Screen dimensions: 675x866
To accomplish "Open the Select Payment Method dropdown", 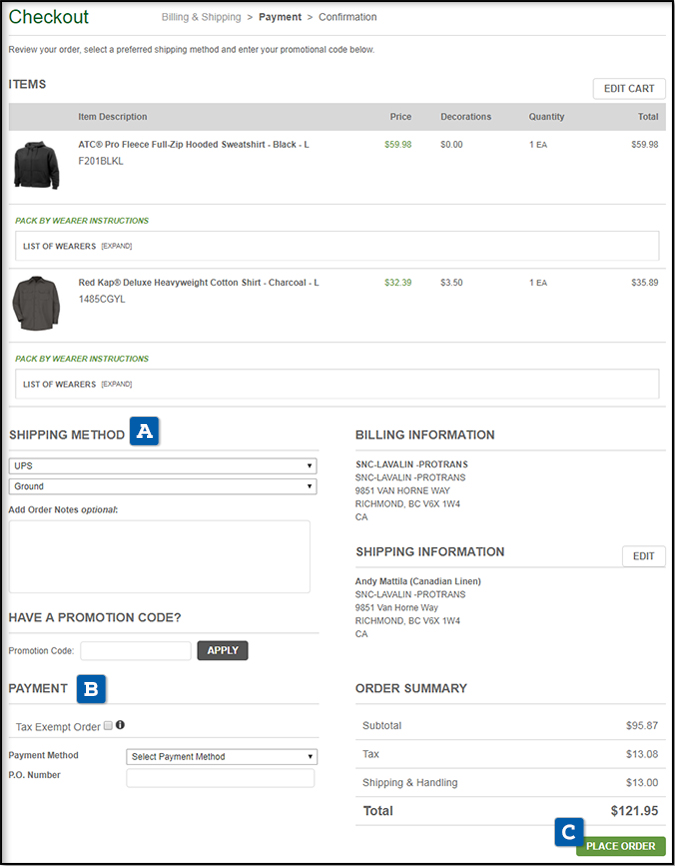I will (x=221, y=757).
